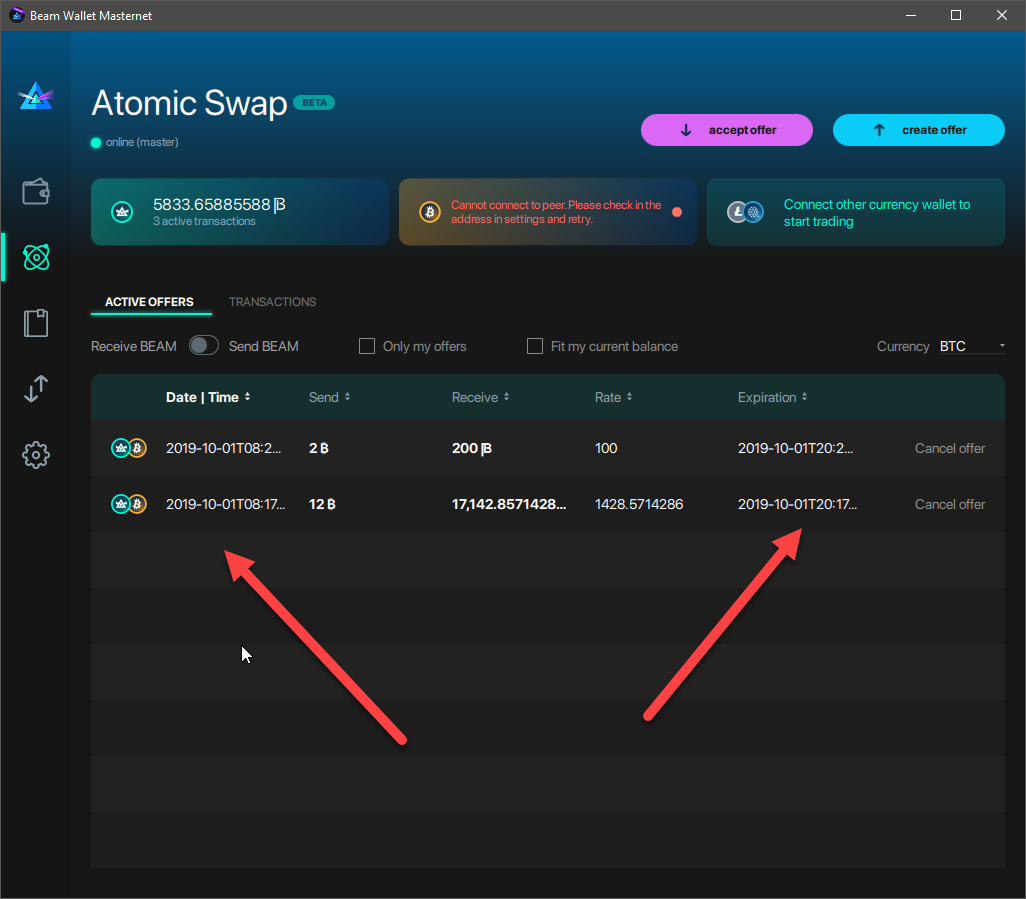Click the 12 B send amount

[x=322, y=504]
